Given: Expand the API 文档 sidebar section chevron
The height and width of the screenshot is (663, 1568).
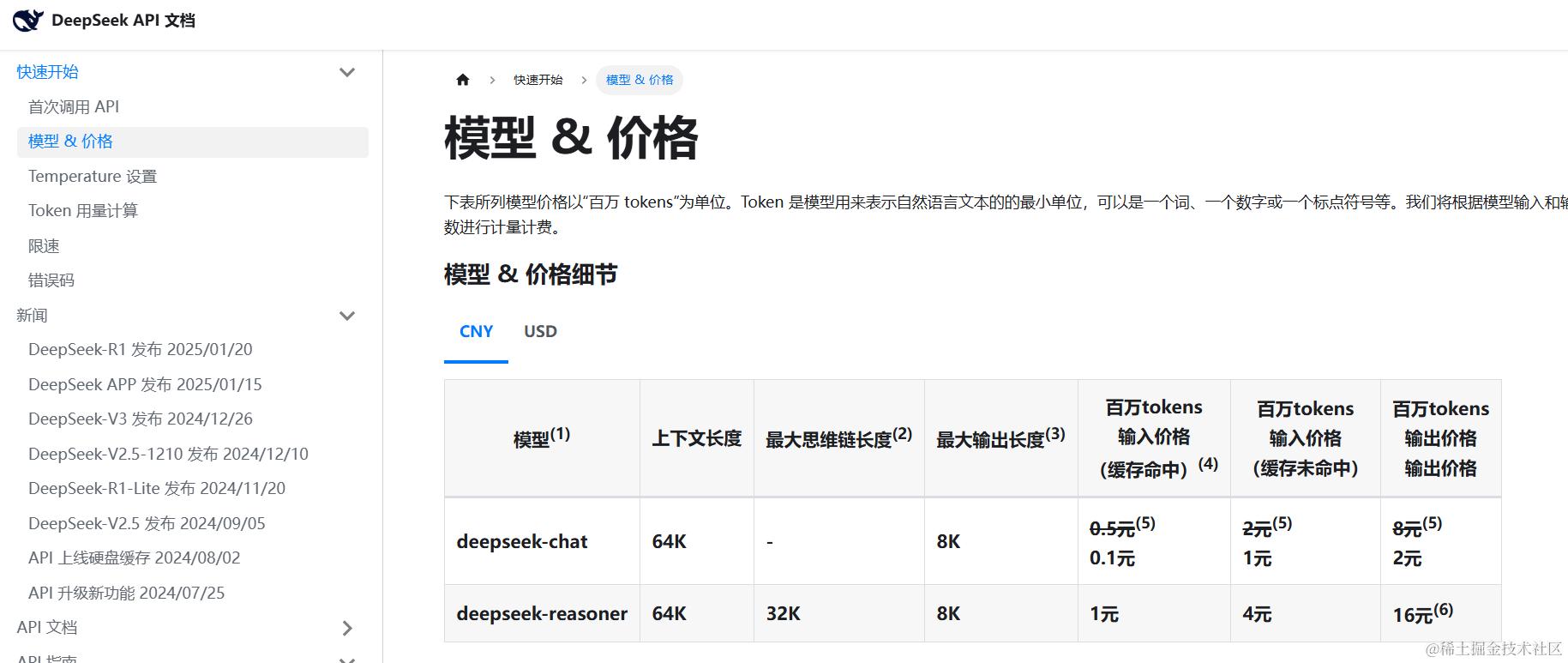Looking at the screenshot, I should coord(347,628).
